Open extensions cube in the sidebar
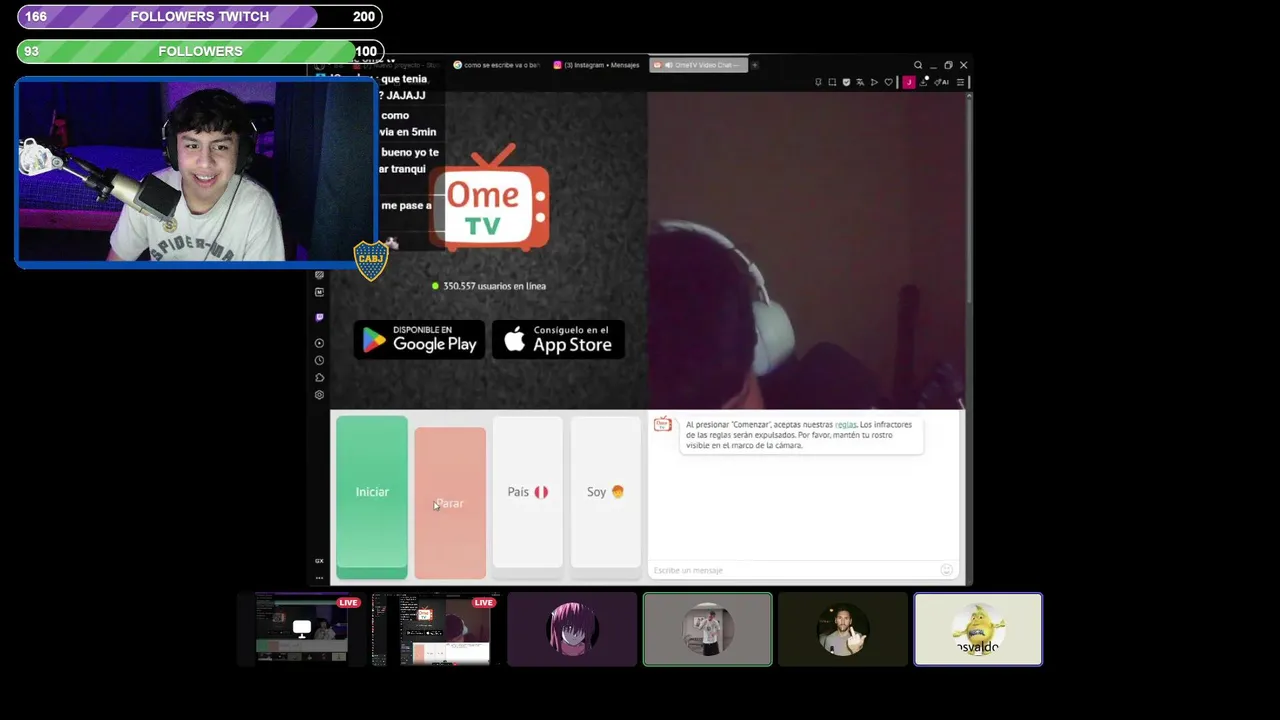This screenshot has height=720, width=1280. tap(319, 377)
